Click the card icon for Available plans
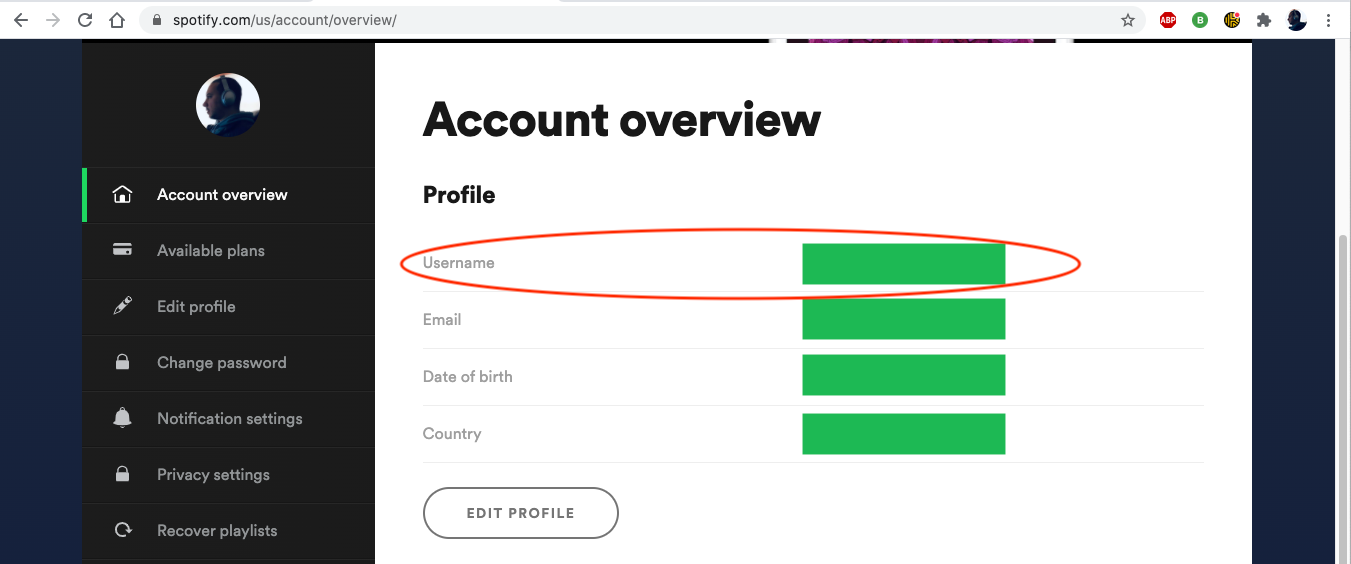Viewport: 1351px width, 564px height. click(x=122, y=250)
